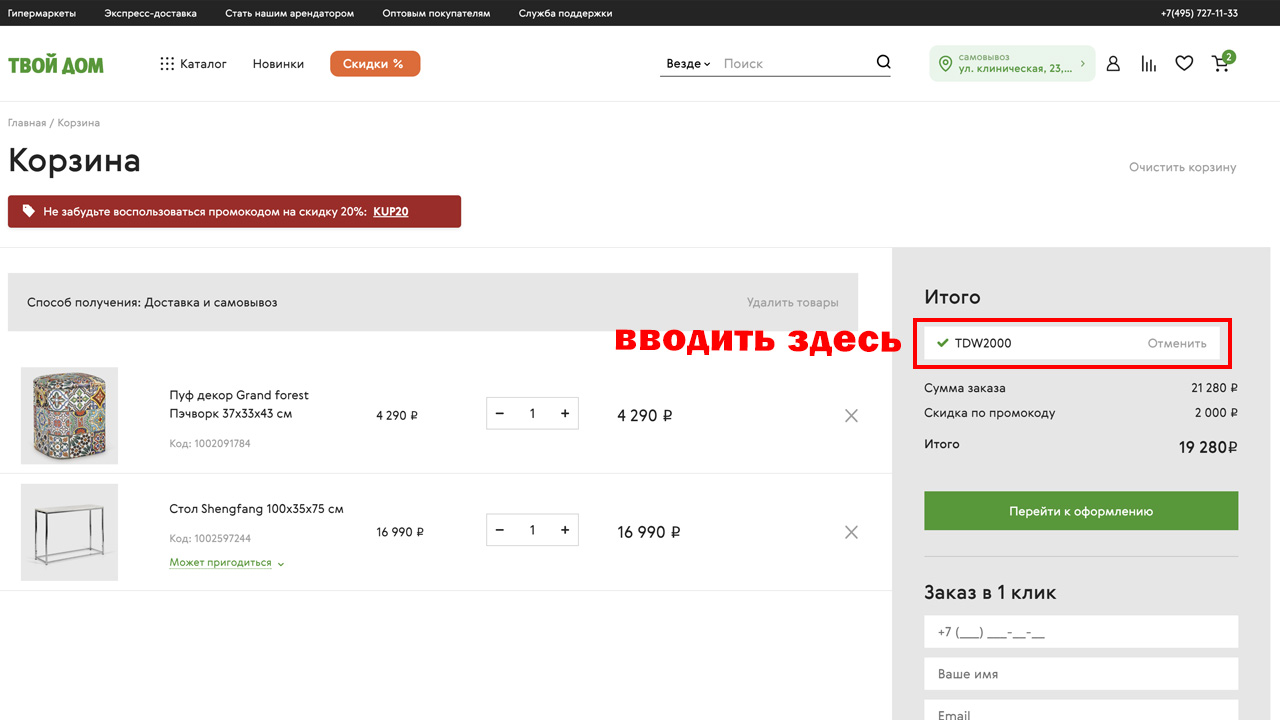
Task: Open Стол Shengfang table thumbnail
Action: coord(69,532)
